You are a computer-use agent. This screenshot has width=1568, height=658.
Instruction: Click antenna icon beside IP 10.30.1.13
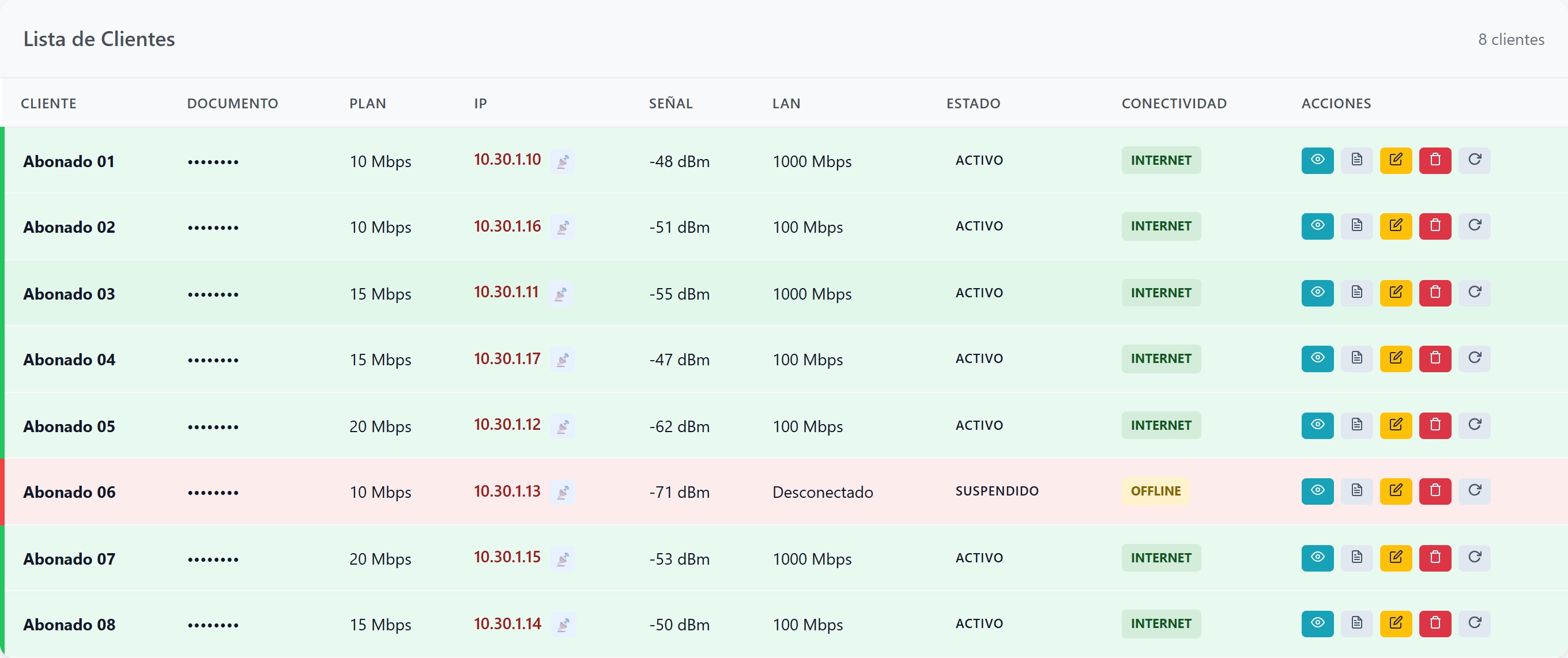click(x=563, y=491)
